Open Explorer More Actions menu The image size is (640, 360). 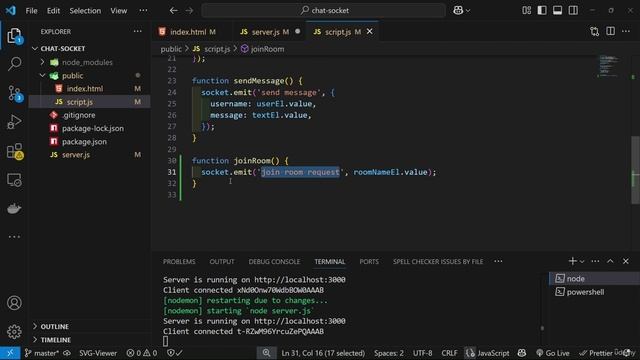(x=138, y=31)
